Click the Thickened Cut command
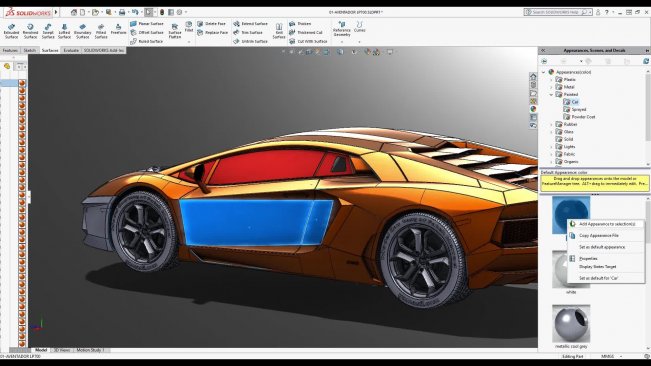 [306, 32]
